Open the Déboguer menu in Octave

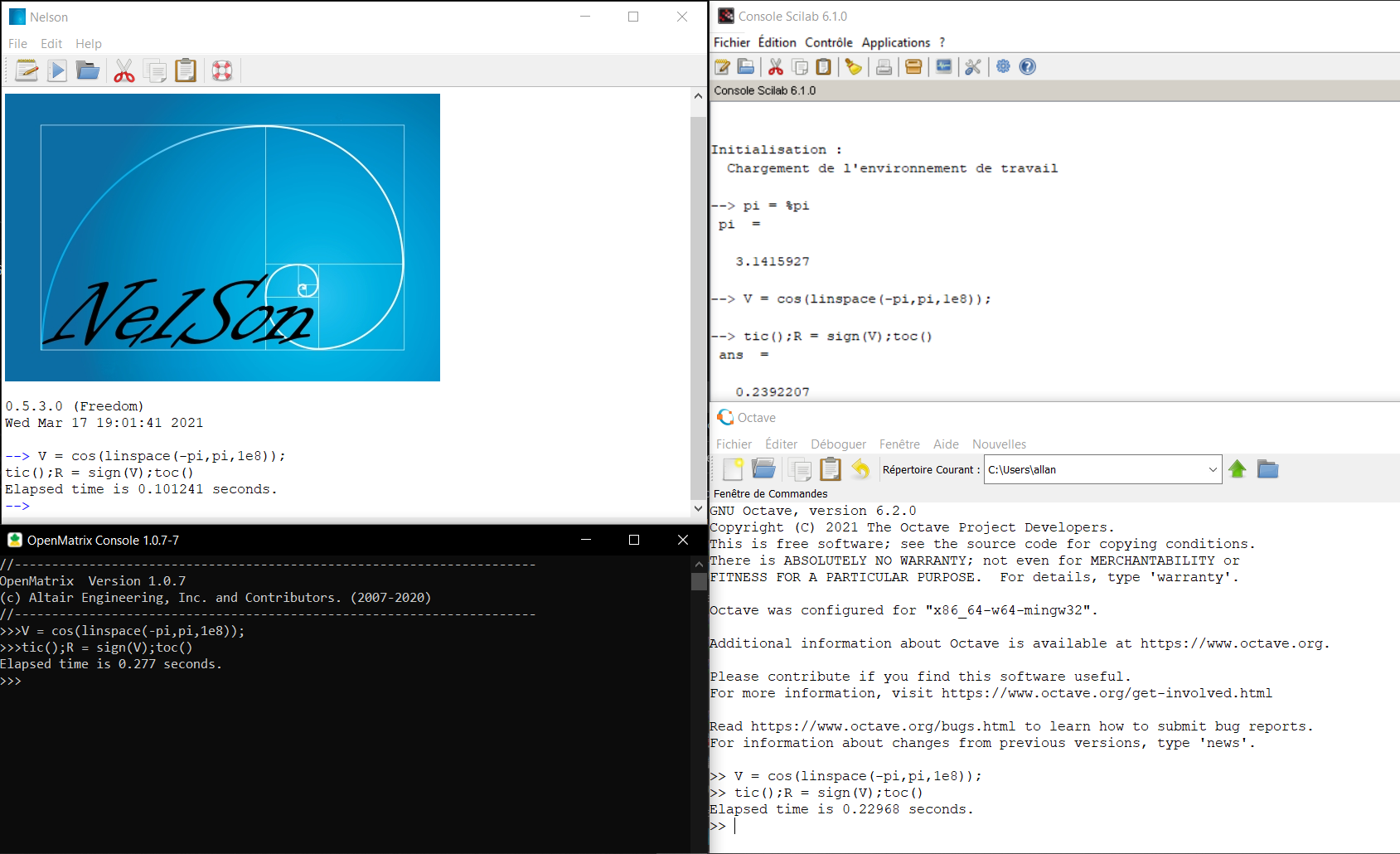click(x=839, y=444)
